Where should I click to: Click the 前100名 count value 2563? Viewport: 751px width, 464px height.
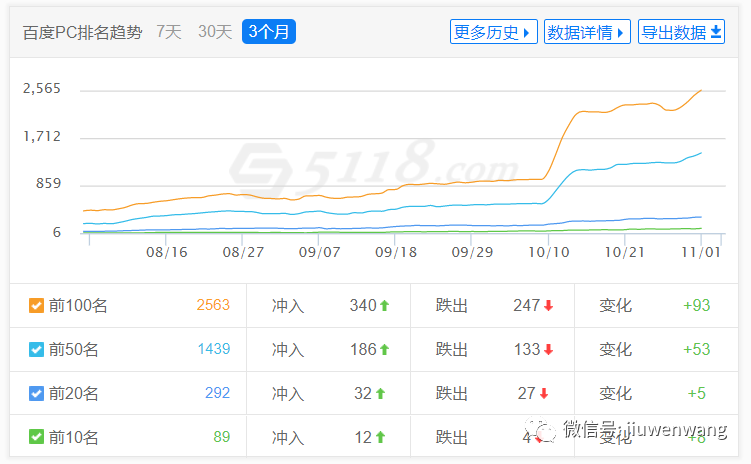click(x=213, y=305)
